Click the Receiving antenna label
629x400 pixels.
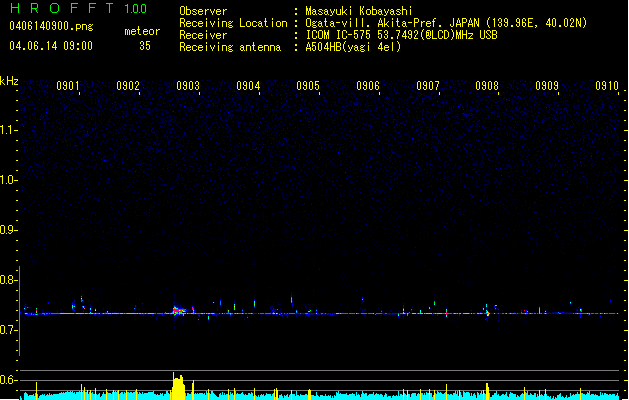click(230, 47)
